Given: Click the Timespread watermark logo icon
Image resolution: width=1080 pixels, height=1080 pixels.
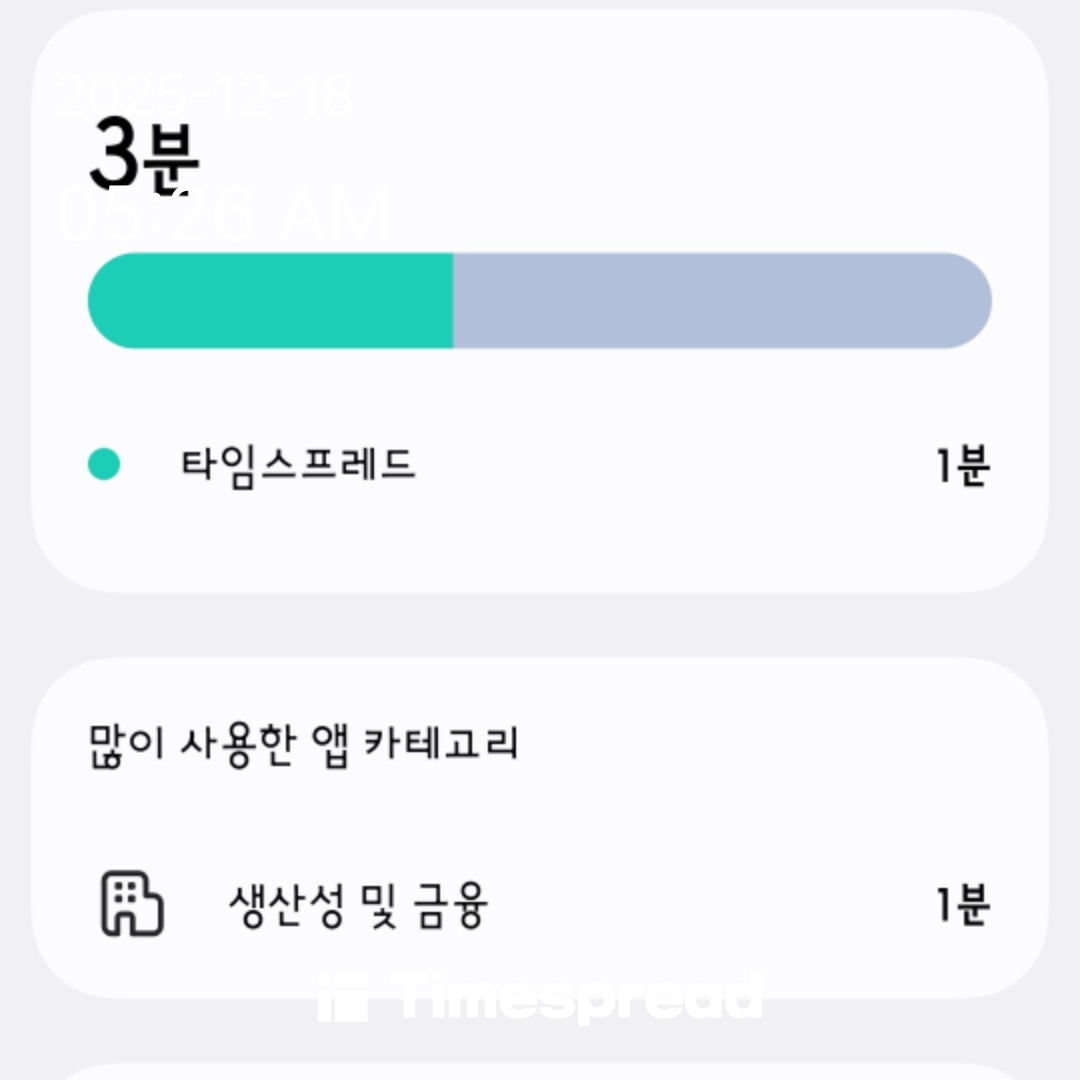Looking at the screenshot, I should [342, 998].
